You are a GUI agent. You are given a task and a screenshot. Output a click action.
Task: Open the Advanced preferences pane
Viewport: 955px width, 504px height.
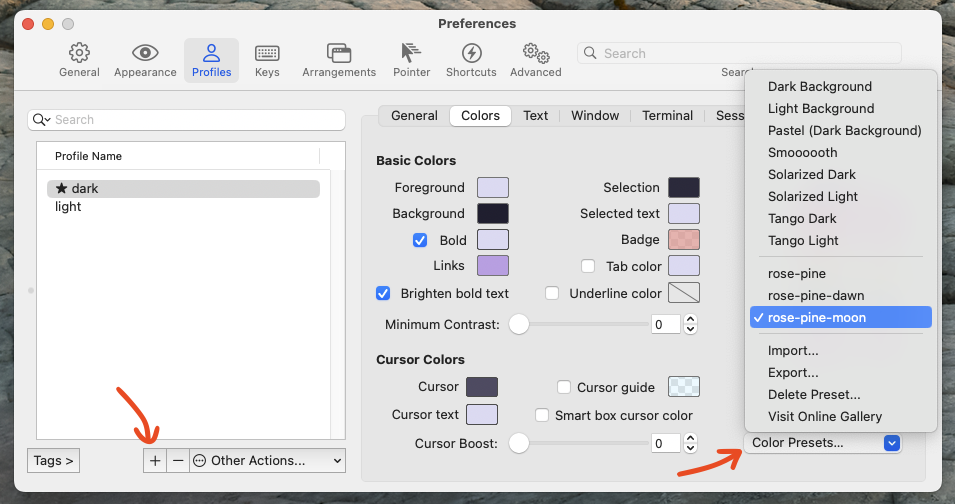536,60
